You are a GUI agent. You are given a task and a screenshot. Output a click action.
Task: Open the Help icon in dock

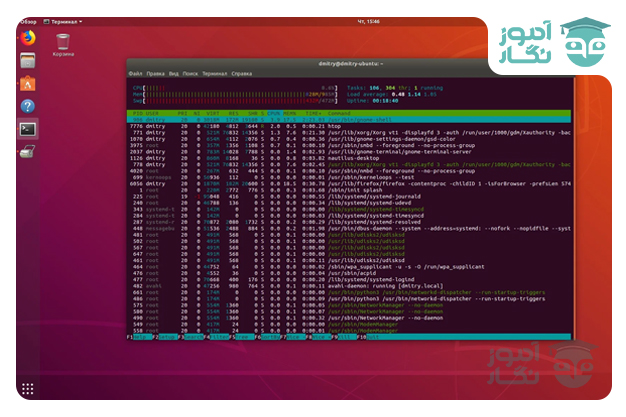[x=28, y=106]
